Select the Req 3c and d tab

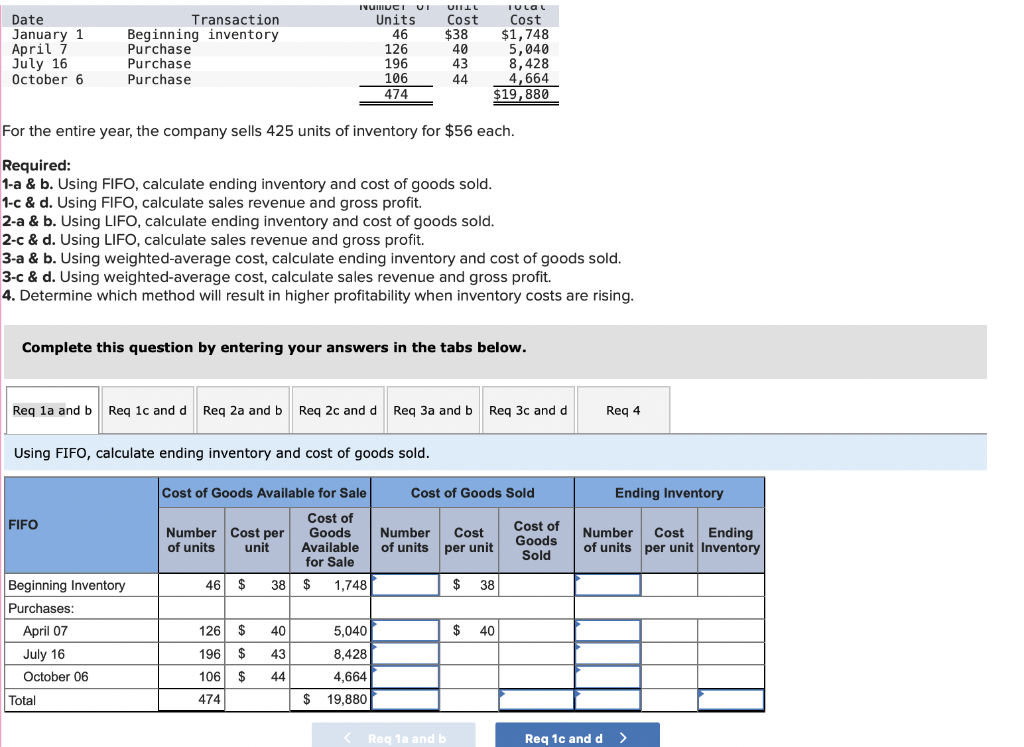[x=528, y=410]
